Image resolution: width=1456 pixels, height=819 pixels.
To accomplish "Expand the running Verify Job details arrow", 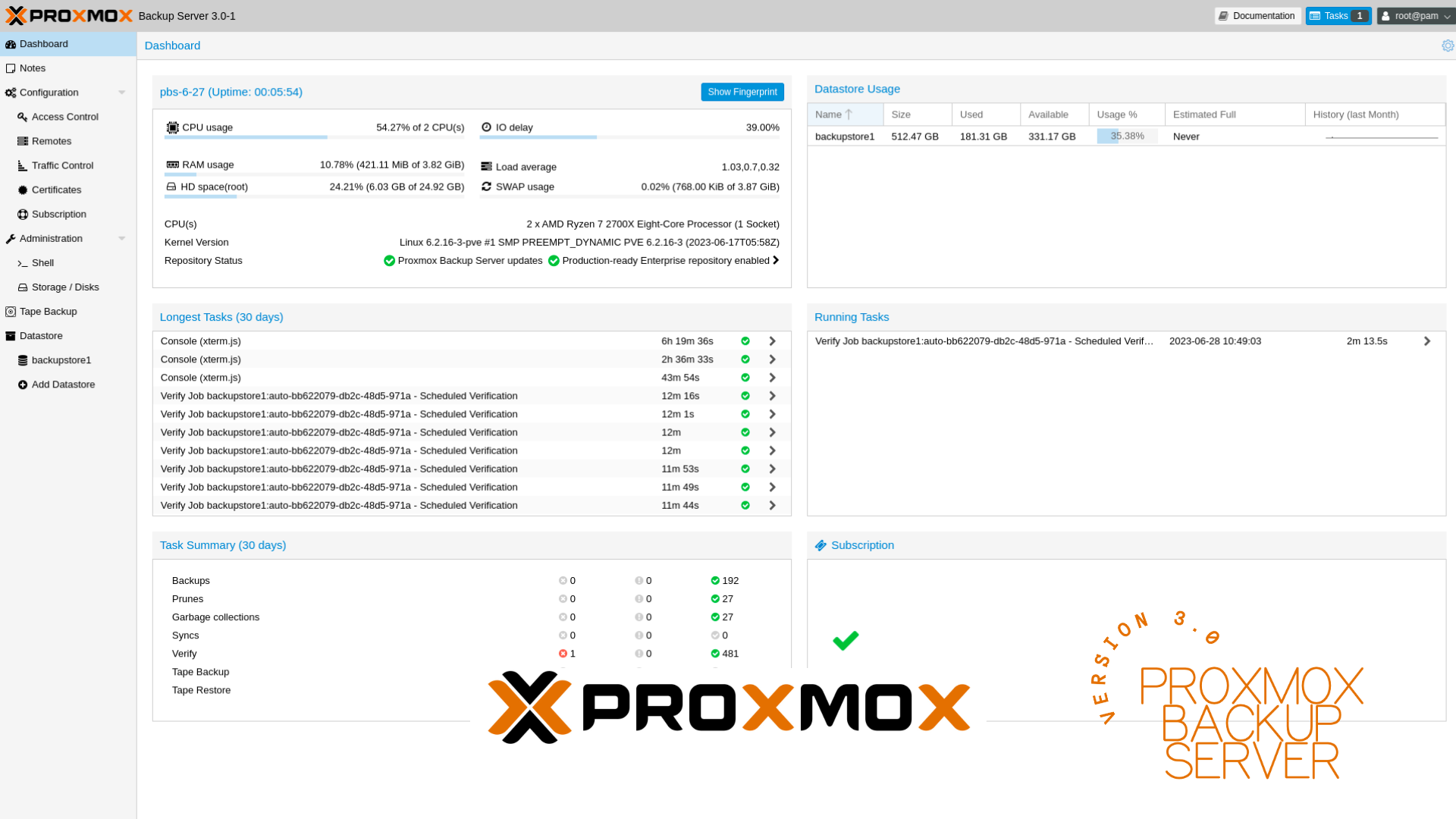I will (x=1427, y=340).
